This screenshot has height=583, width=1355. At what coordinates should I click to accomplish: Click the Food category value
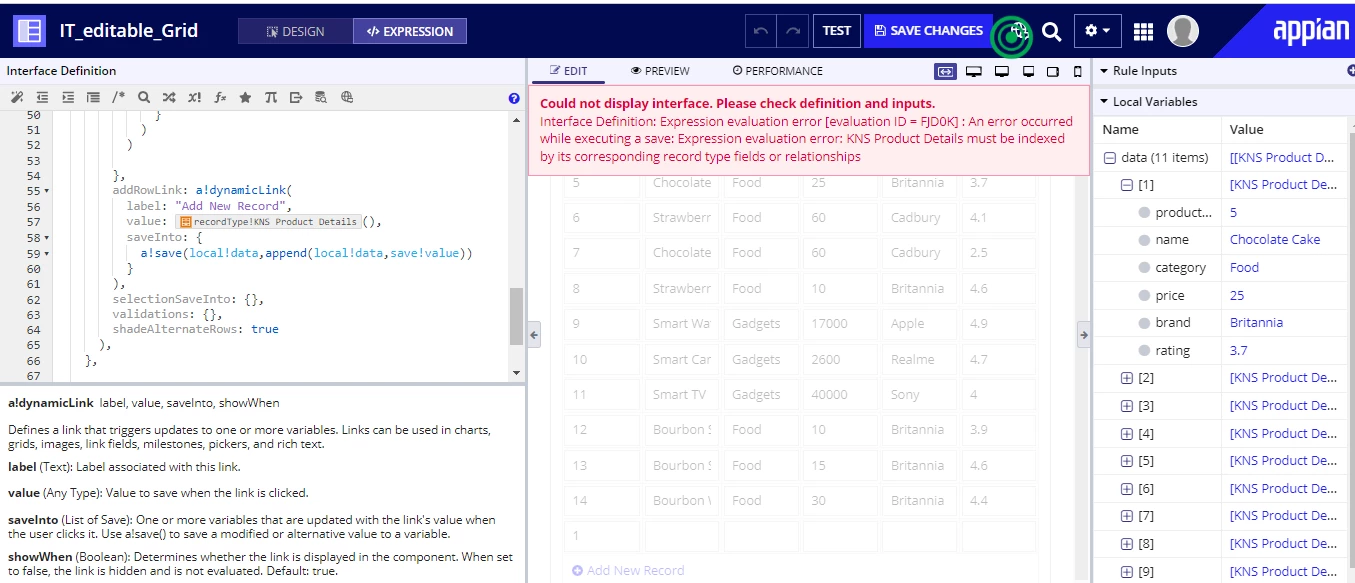point(1244,268)
